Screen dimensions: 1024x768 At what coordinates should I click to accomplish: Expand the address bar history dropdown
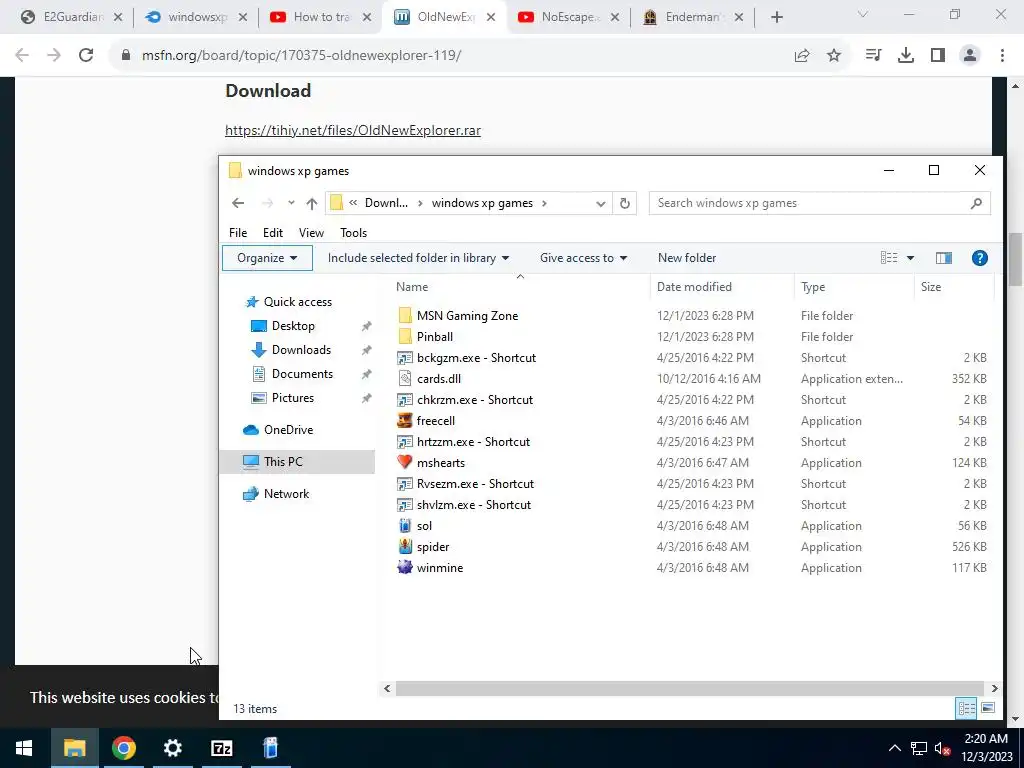(x=600, y=204)
